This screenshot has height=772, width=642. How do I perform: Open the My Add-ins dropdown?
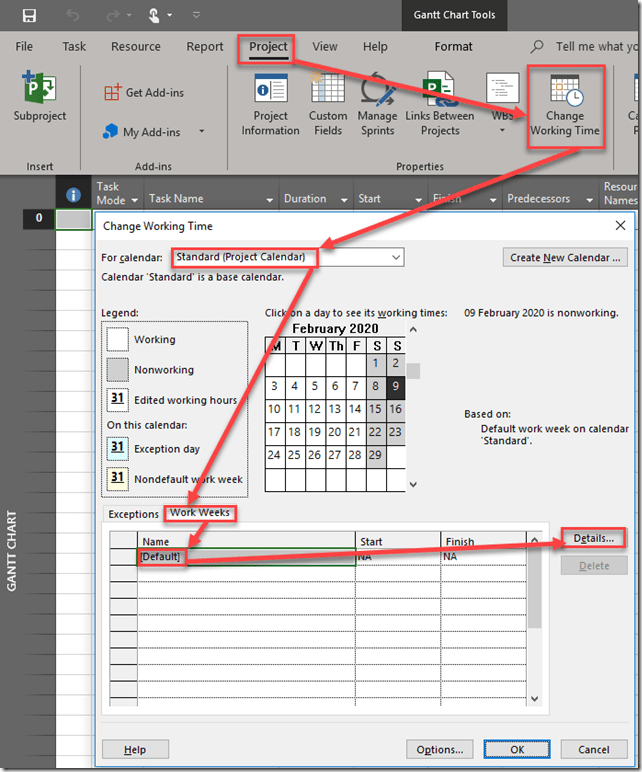[201, 132]
